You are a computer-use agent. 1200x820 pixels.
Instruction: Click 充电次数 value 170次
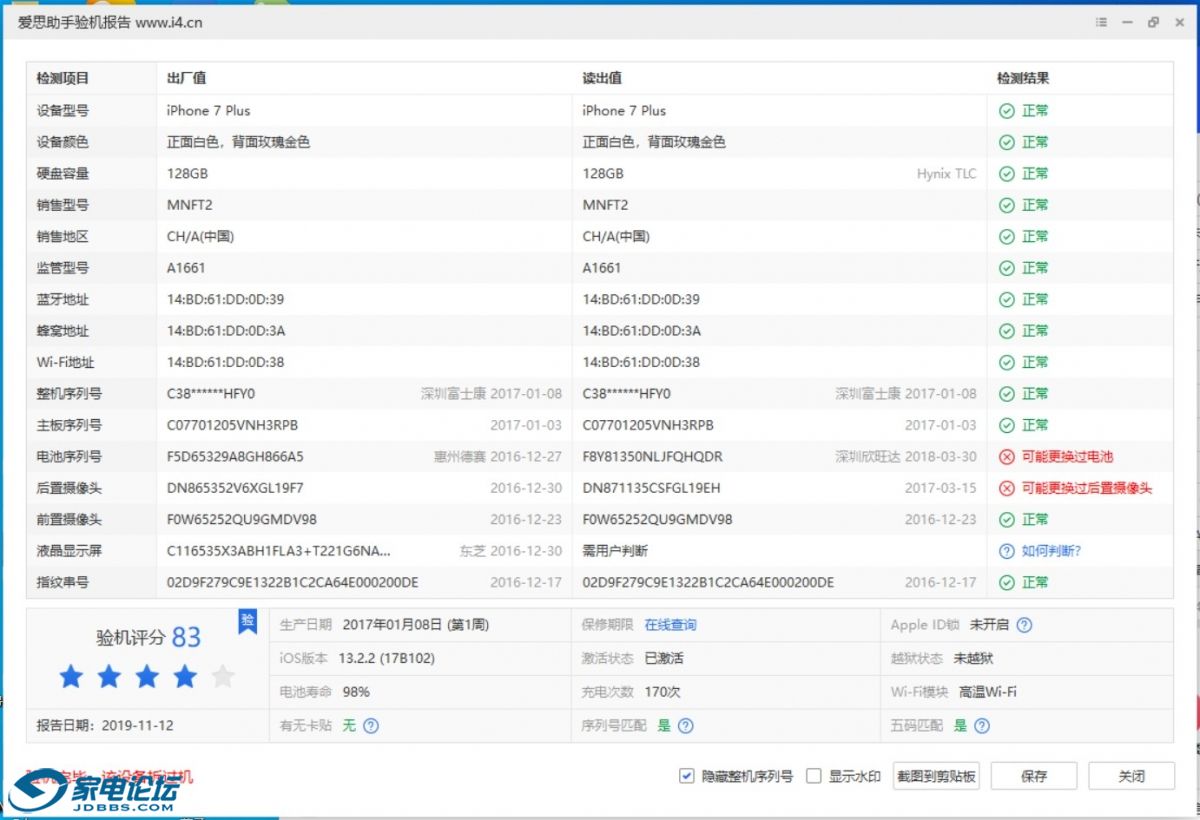tap(662, 692)
